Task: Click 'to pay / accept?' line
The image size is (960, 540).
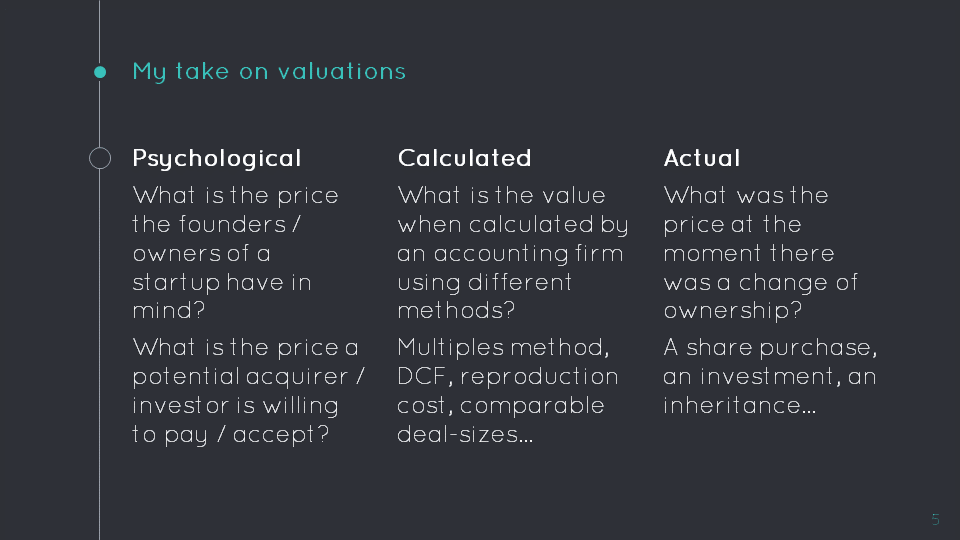Action: click(231, 435)
